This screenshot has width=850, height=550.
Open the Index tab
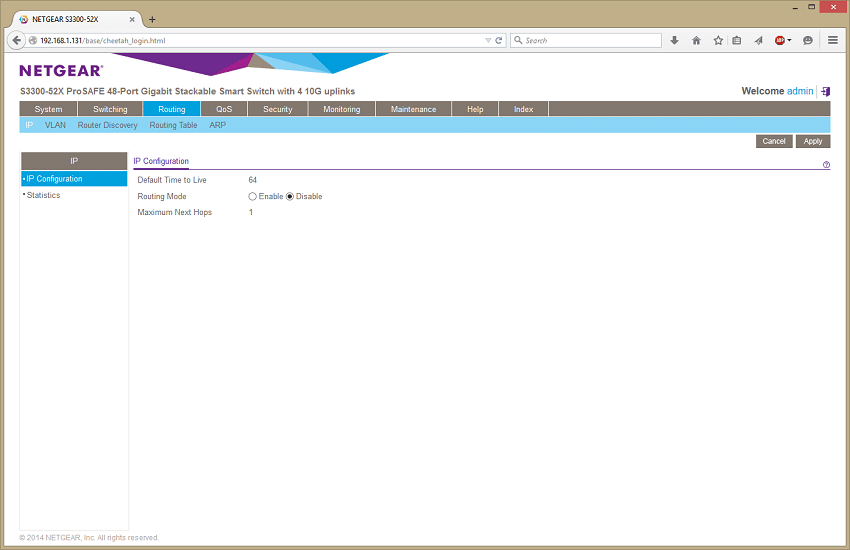click(x=523, y=109)
